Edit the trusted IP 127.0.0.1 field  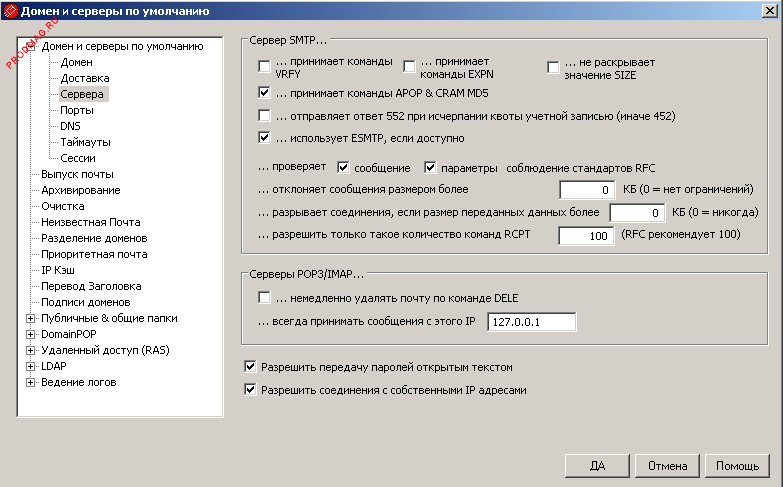click(531, 322)
